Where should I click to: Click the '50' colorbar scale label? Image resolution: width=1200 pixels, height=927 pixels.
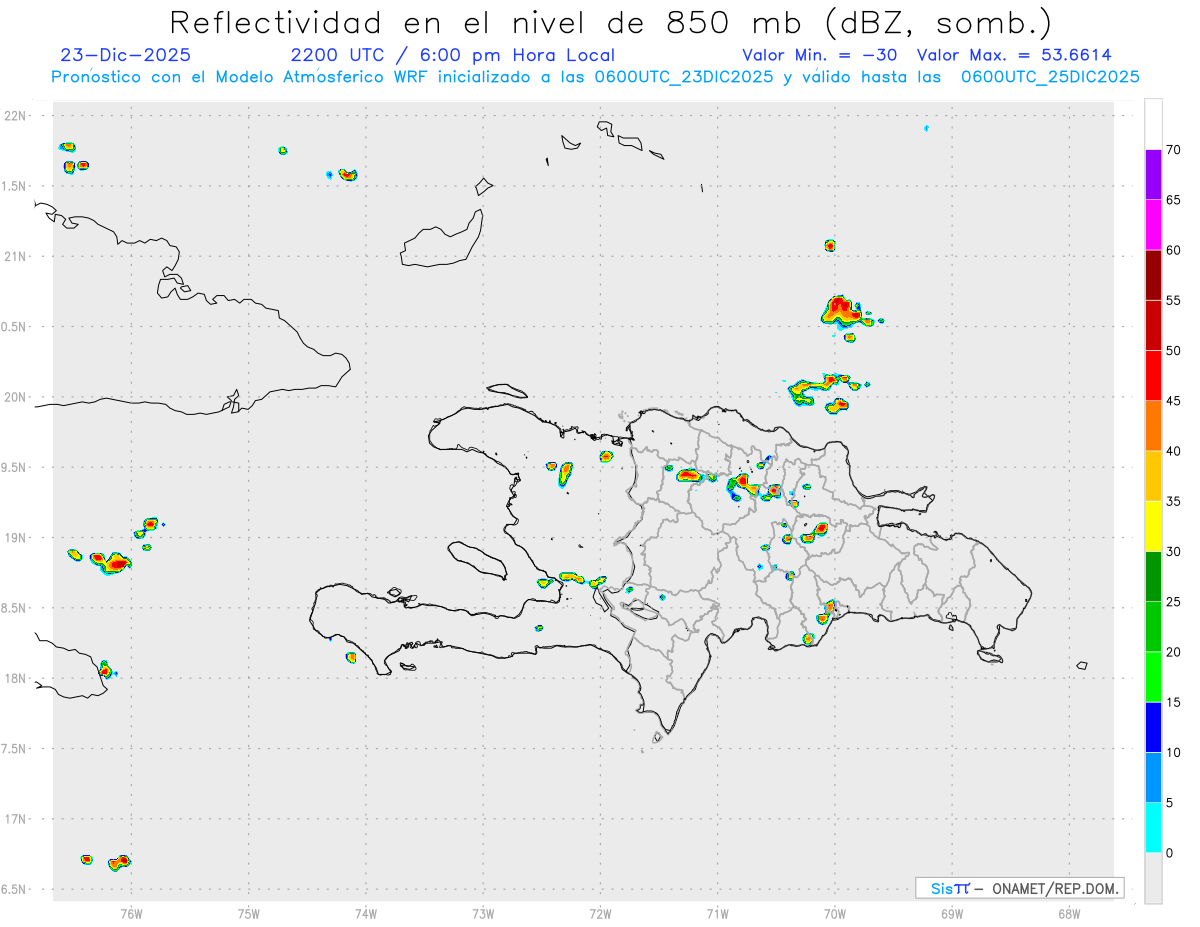coord(1174,351)
